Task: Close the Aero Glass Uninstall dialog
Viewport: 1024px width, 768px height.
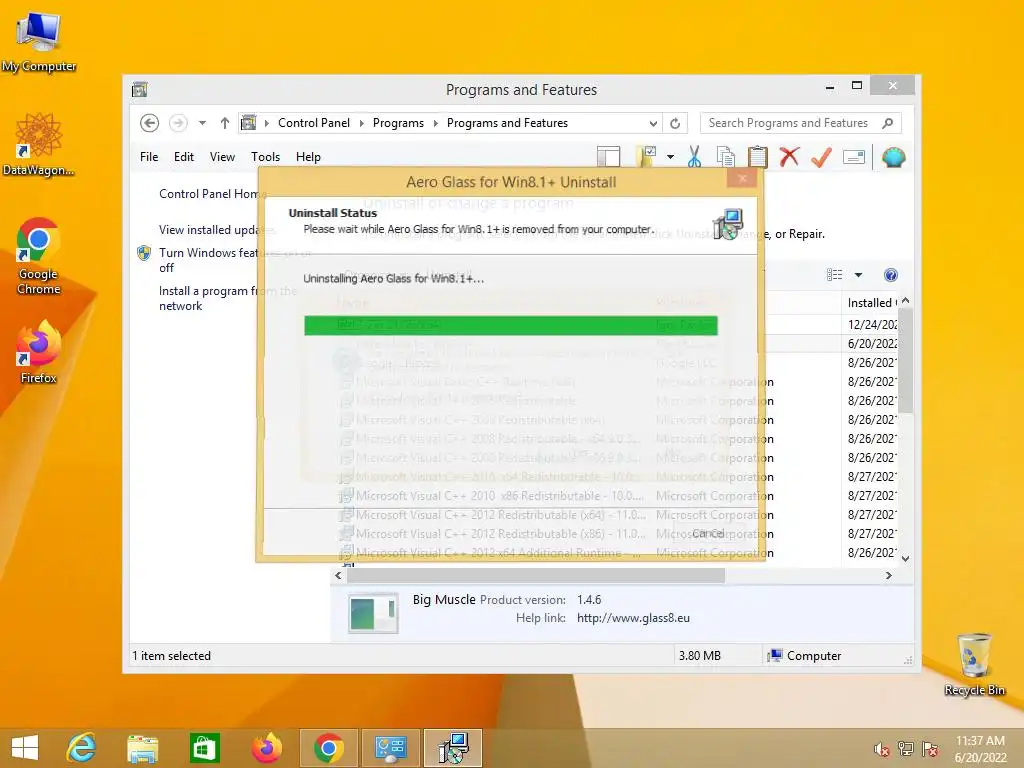Action: click(743, 178)
